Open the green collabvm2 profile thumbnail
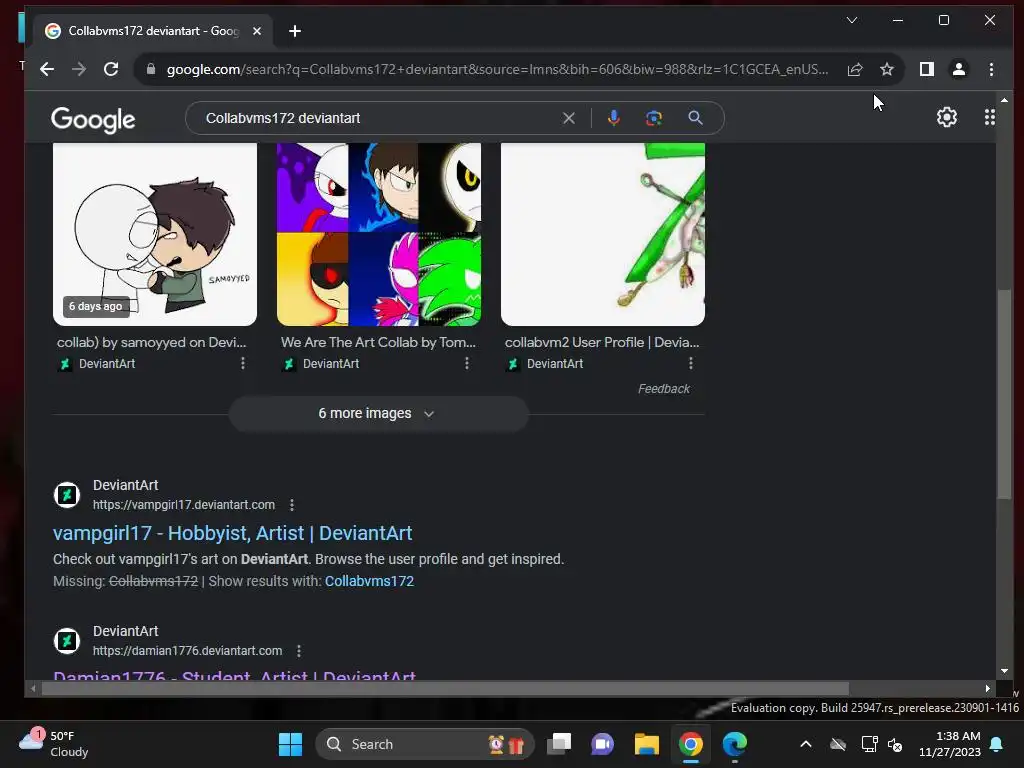Image resolution: width=1024 pixels, height=768 pixels. pyautogui.click(x=603, y=234)
